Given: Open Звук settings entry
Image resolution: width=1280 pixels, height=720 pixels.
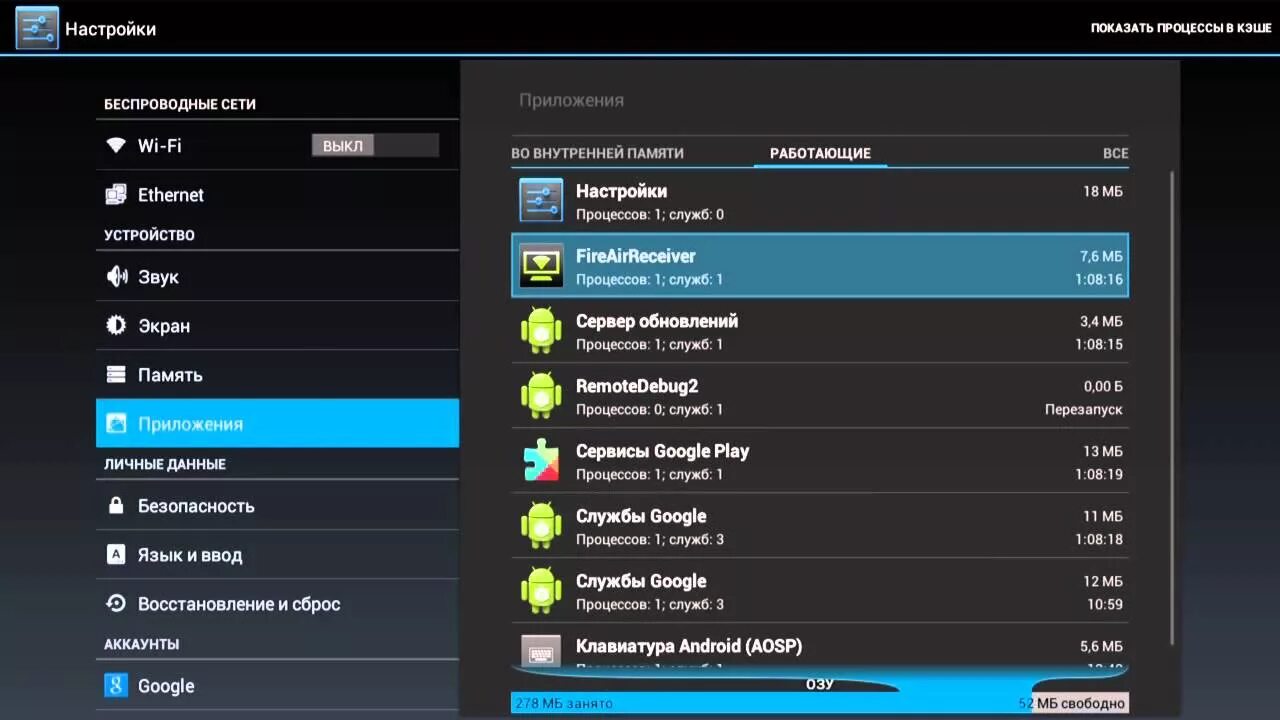Looking at the screenshot, I should [277, 277].
